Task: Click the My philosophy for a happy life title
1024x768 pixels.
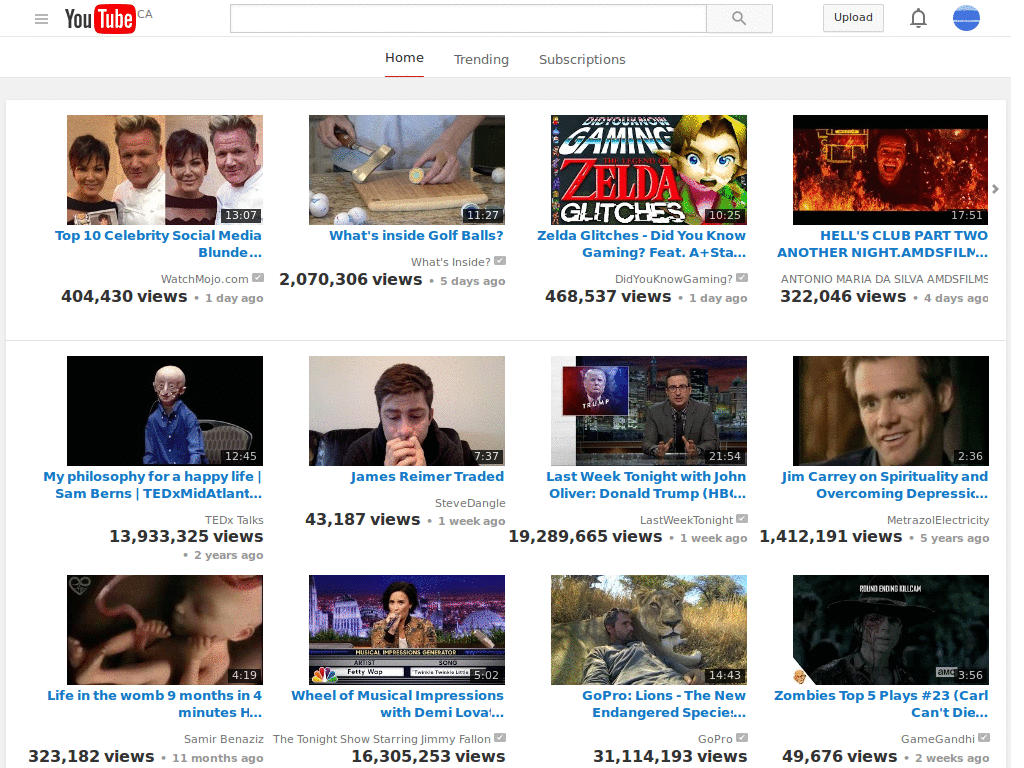Action: (x=153, y=485)
